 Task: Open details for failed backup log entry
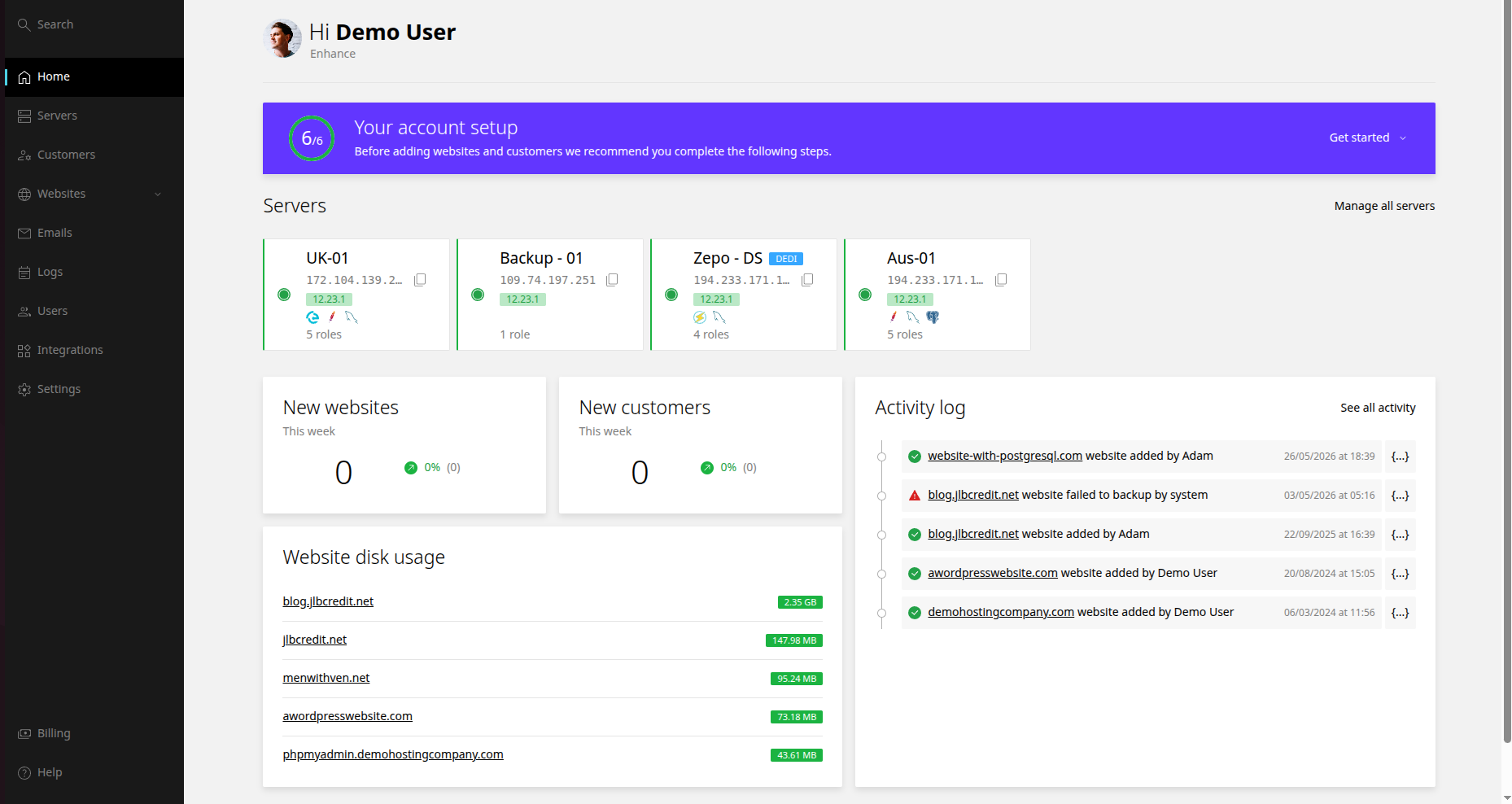1400,496
